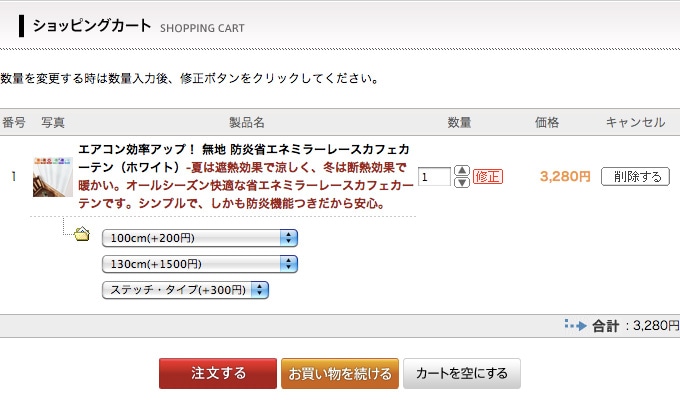Viewport: 680px width, 400px height.
Task: Click the blue arrow icon beside 合計
Action: tap(574, 325)
